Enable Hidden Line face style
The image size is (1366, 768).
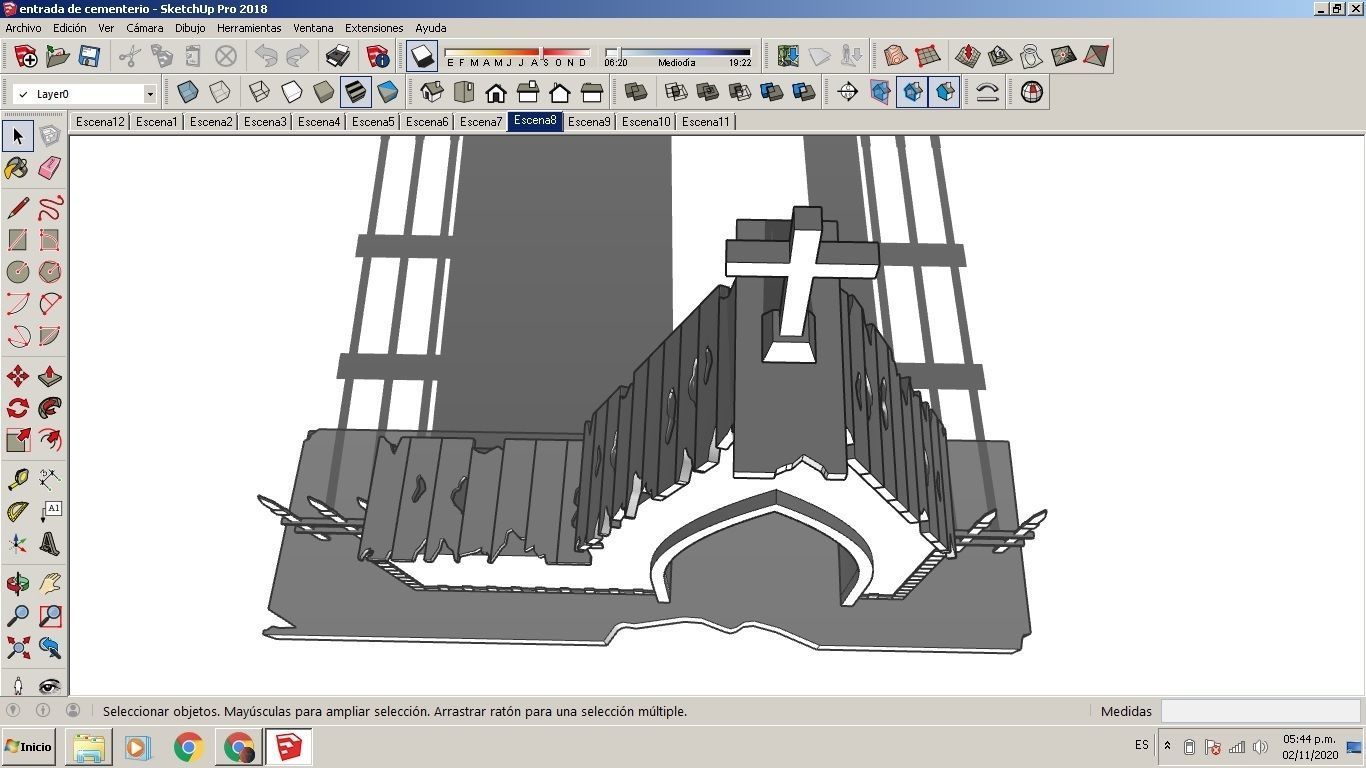pos(292,92)
